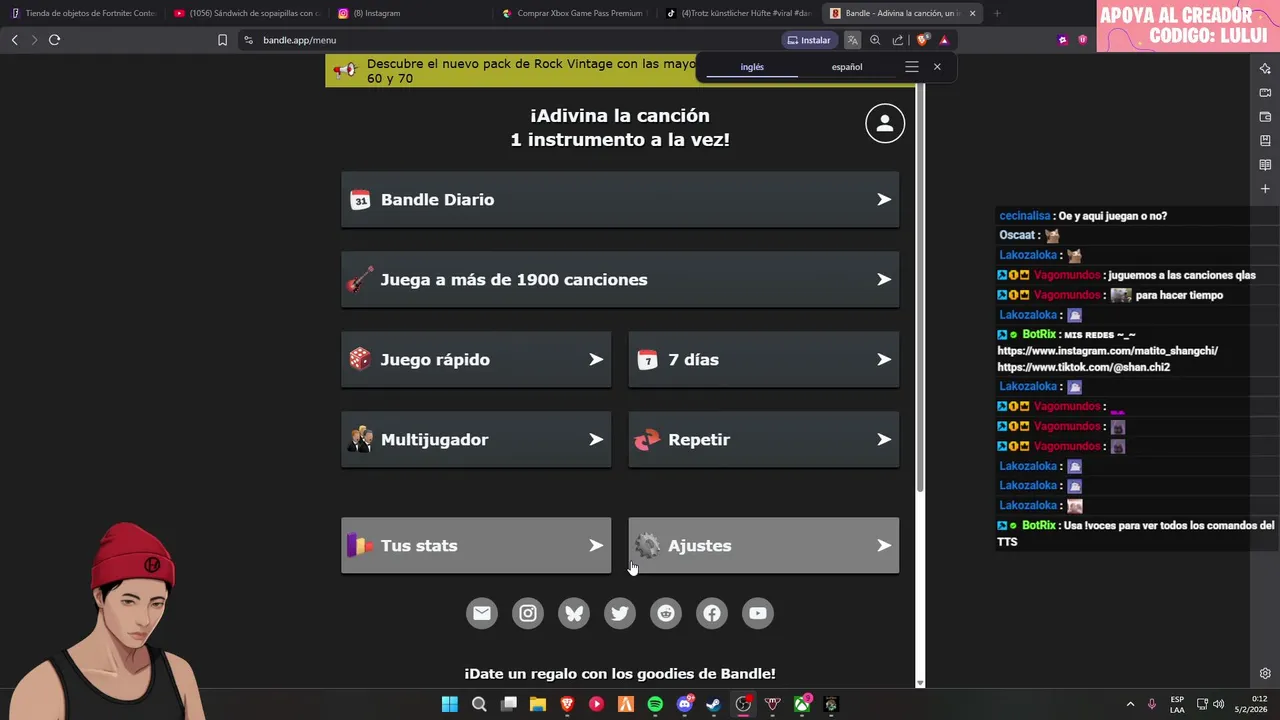Click the translate page icon
Screen dimensions: 1280x720
pyautogui.click(x=852, y=40)
